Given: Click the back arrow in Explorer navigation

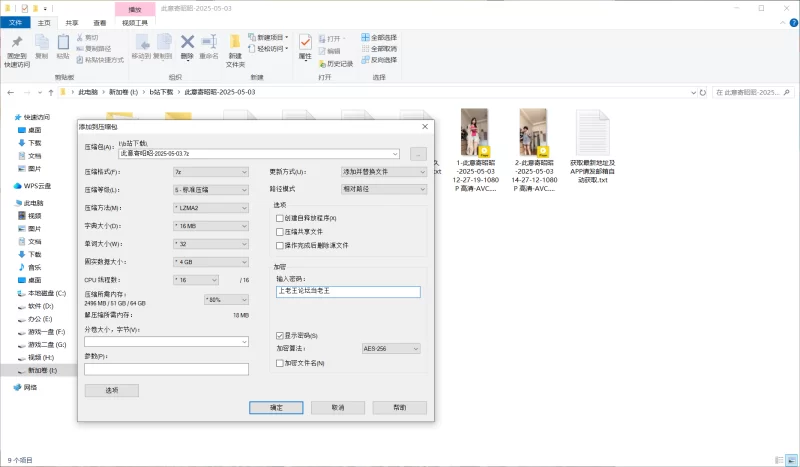Looking at the screenshot, I should [x=11, y=92].
